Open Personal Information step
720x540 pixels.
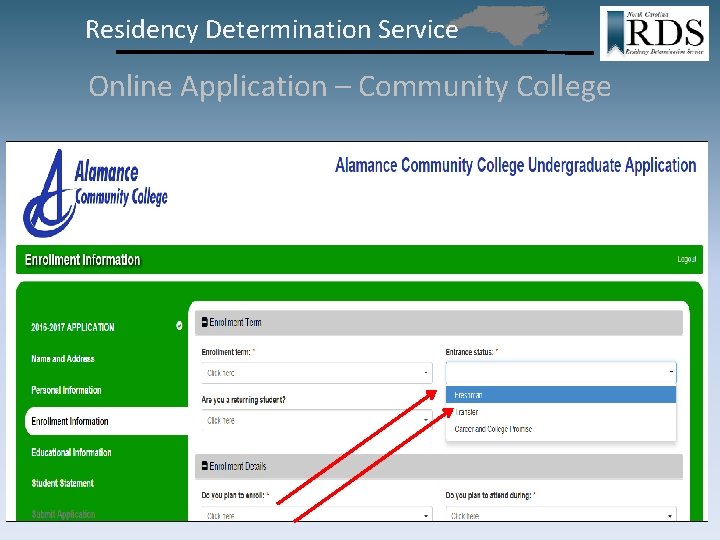coord(66,390)
